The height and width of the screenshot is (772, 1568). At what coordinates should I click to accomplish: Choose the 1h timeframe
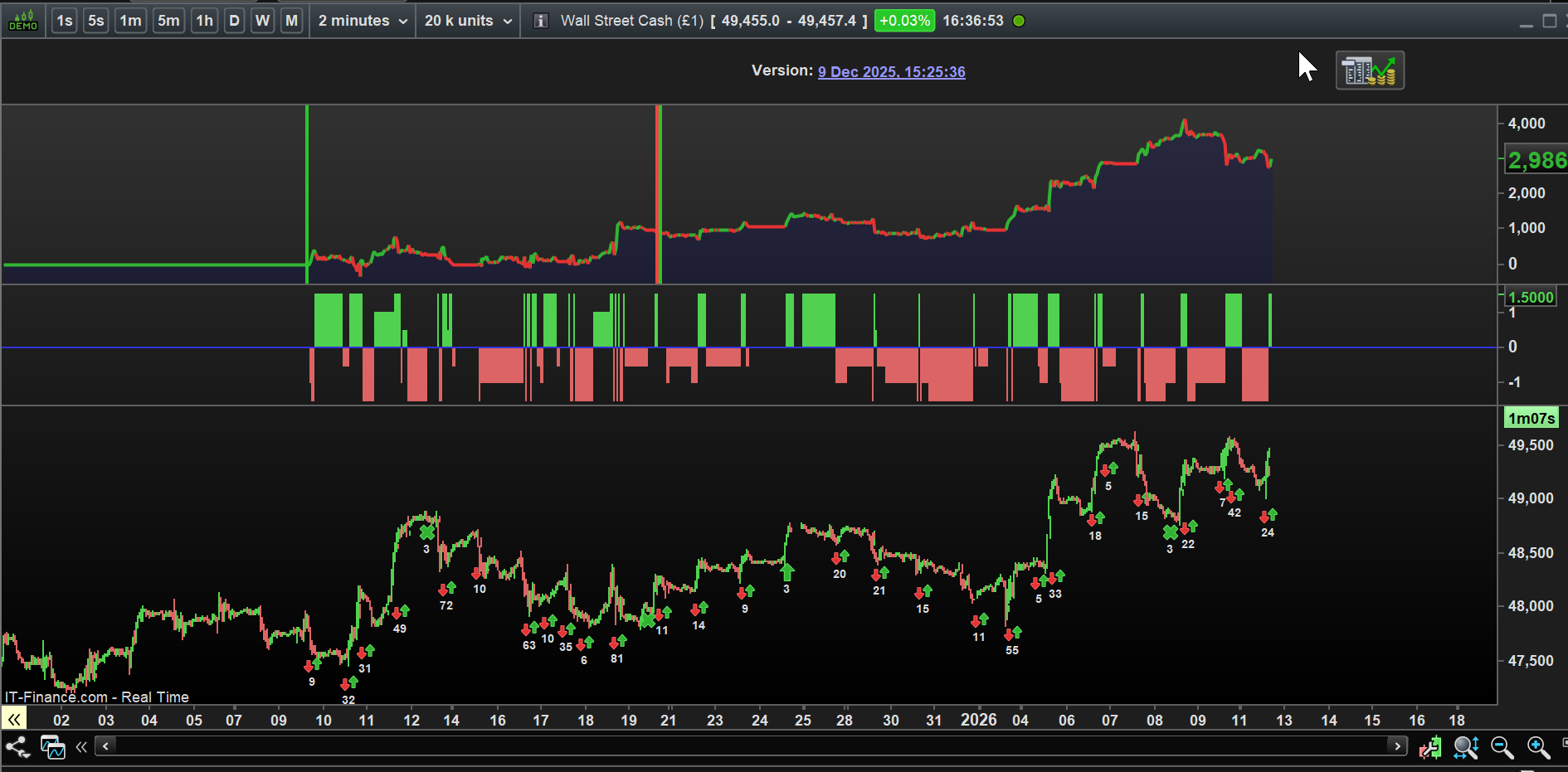point(204,21)
